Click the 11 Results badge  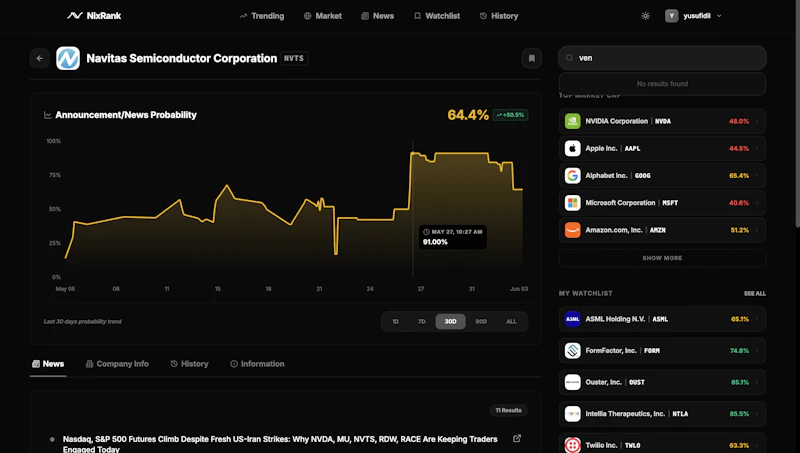click(509, 410)
